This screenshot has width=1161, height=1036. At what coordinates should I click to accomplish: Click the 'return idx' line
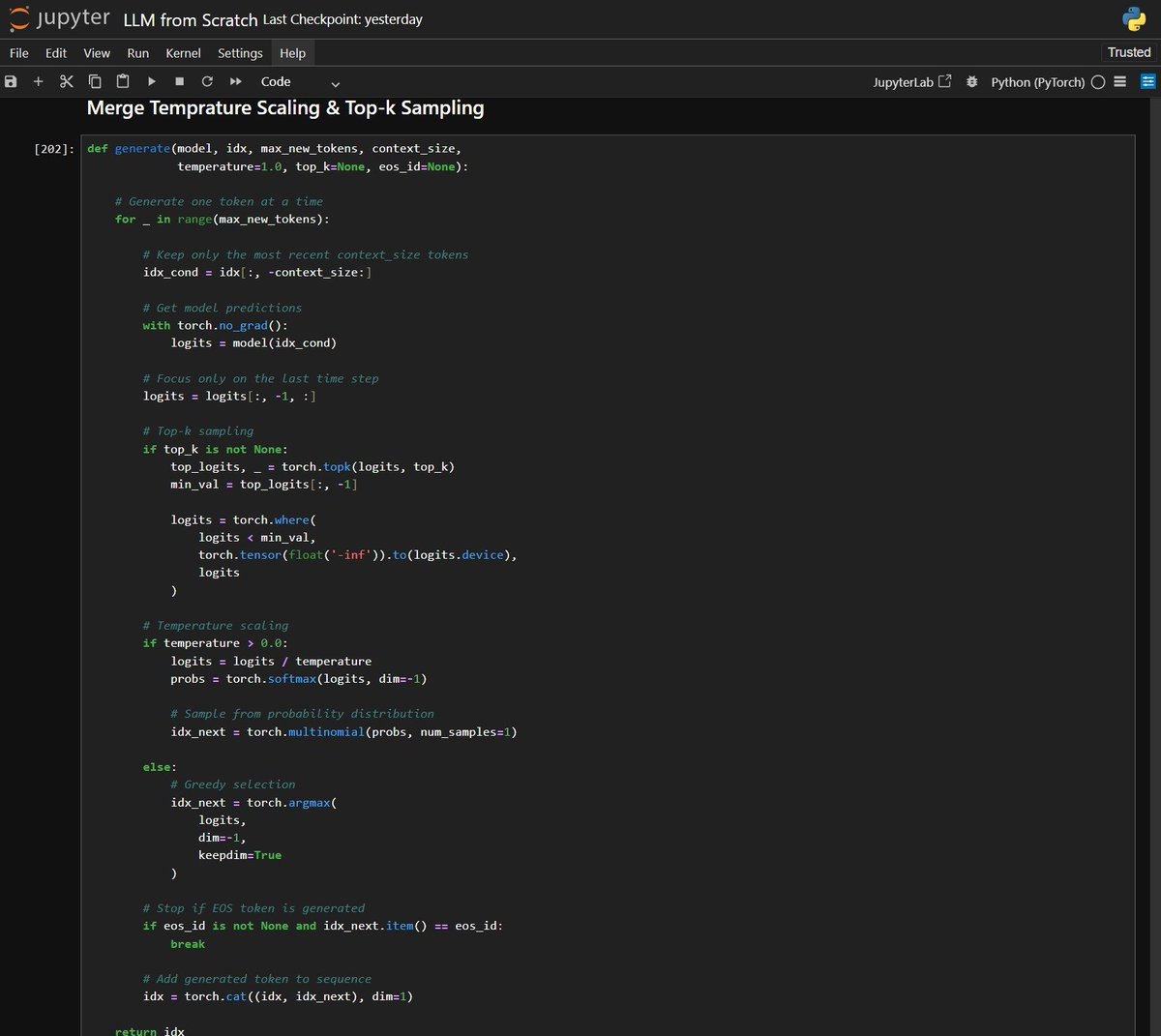(x=150, y=1032)
